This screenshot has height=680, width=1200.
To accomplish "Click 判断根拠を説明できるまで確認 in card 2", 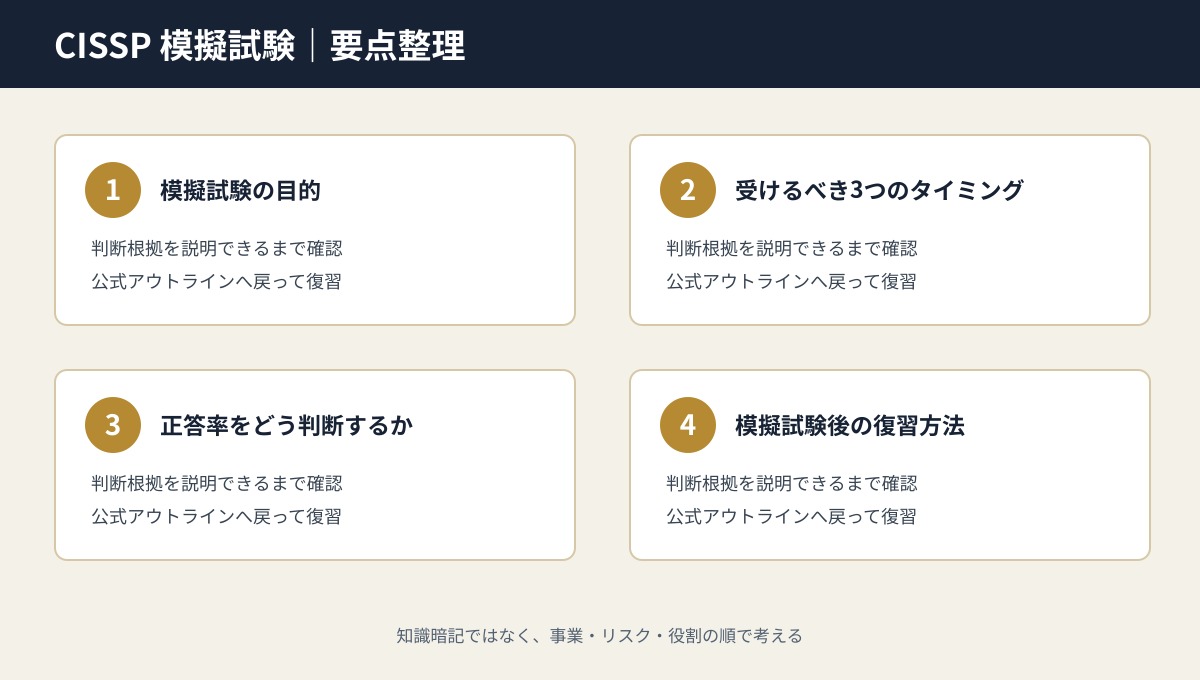I will pyautogui.click(x=792, y=248).
